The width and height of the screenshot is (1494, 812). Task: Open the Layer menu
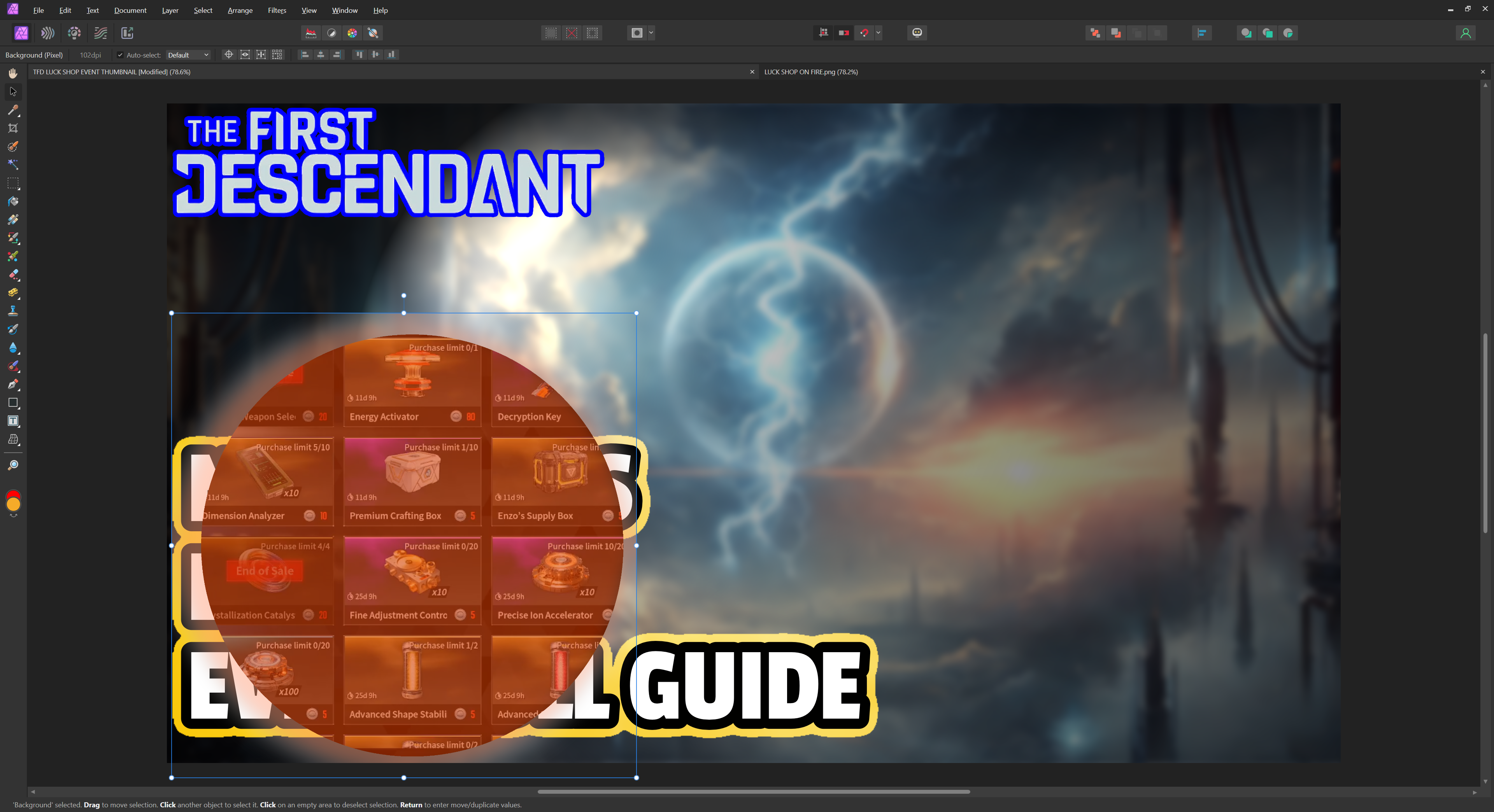pyautogui.click(x=170, y=10)
